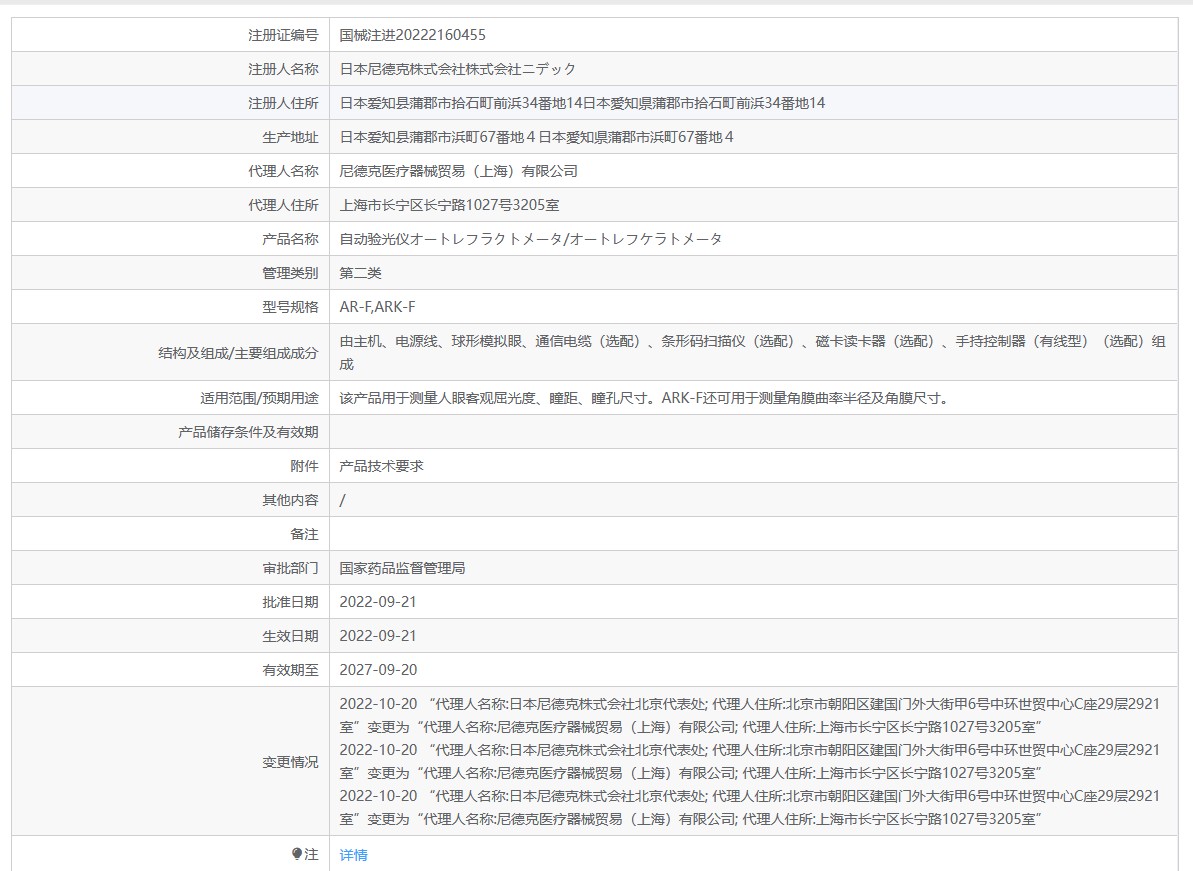Click the 适用范围/预期用途 label

coord(259,398)
